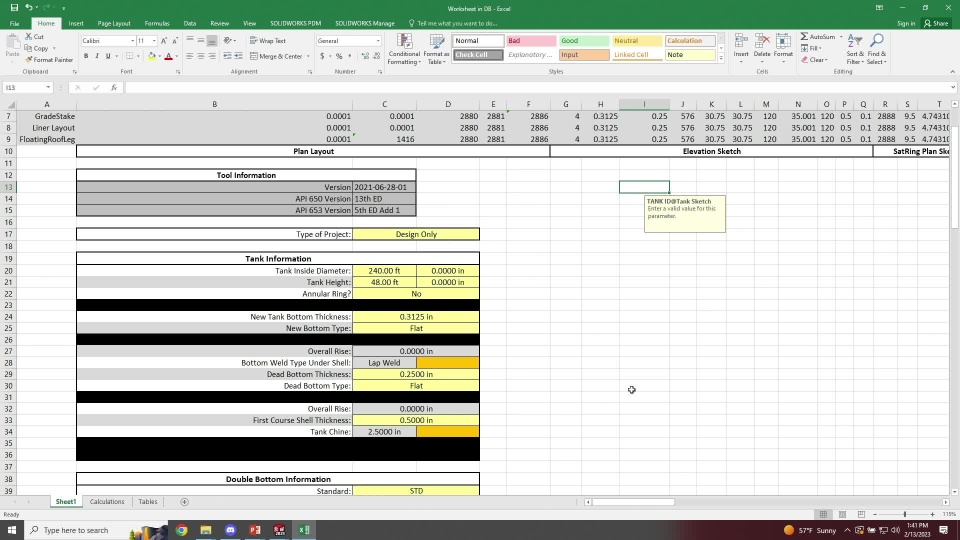Adjust the zoom slider in status bar

pyautogui.click(x=904, y=514)
